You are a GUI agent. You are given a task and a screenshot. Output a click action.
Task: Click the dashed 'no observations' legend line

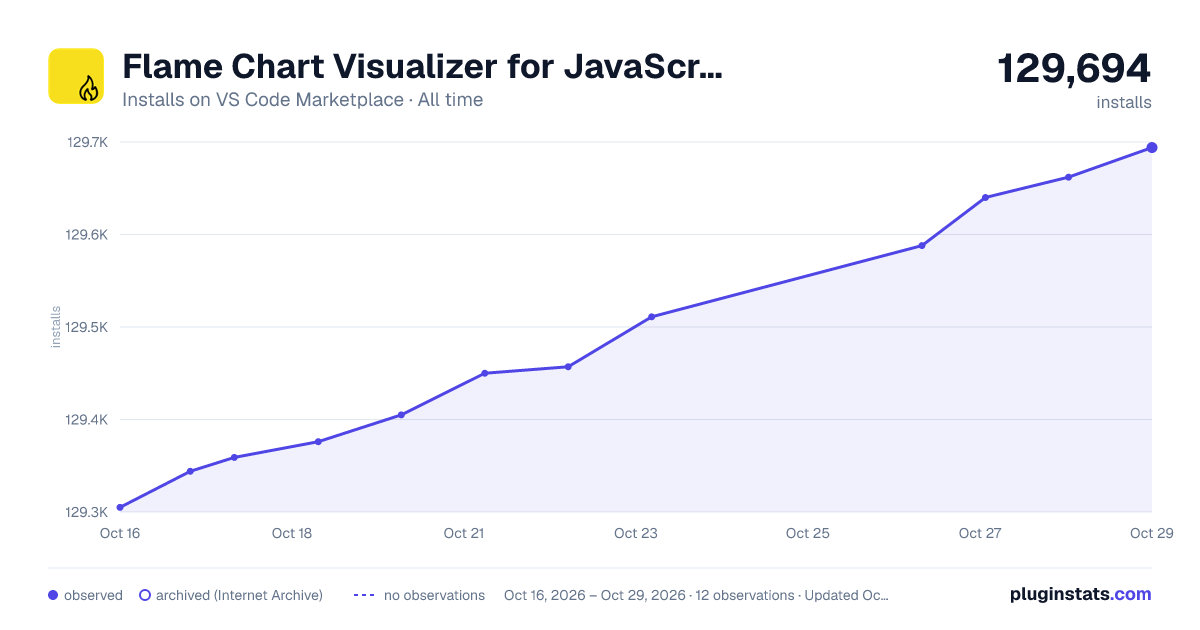364,595
